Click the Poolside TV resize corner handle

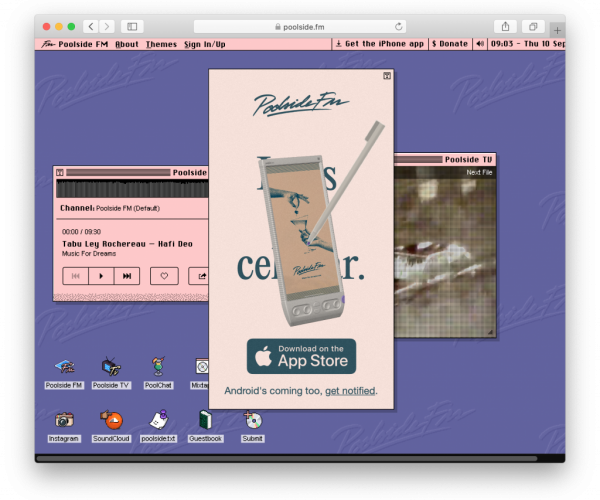click(491, 332)
